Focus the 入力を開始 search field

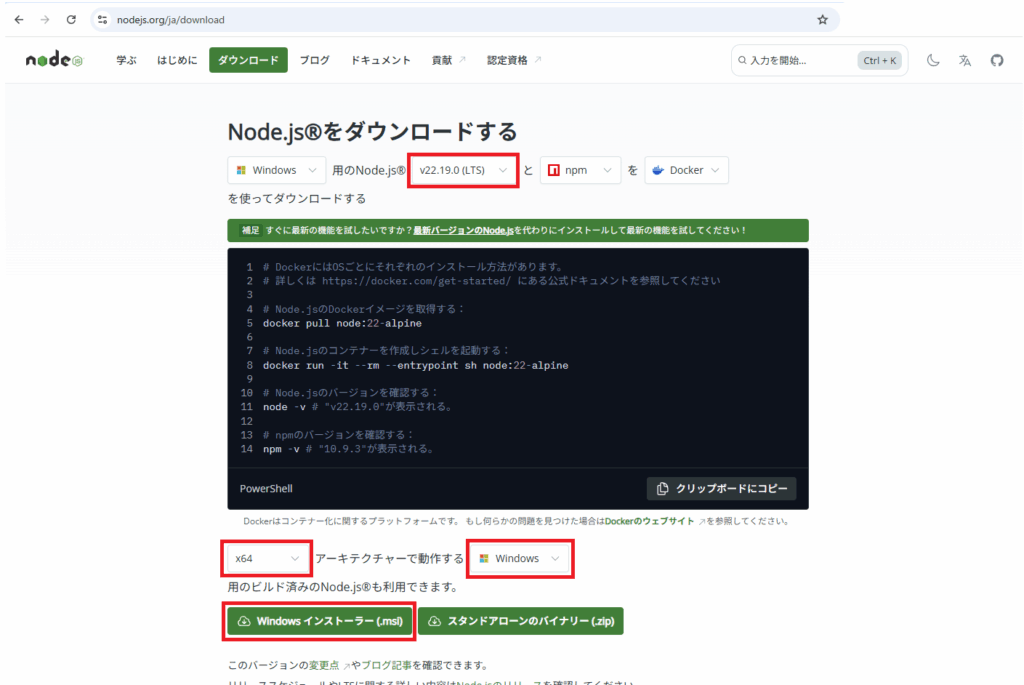coord(819,60)
